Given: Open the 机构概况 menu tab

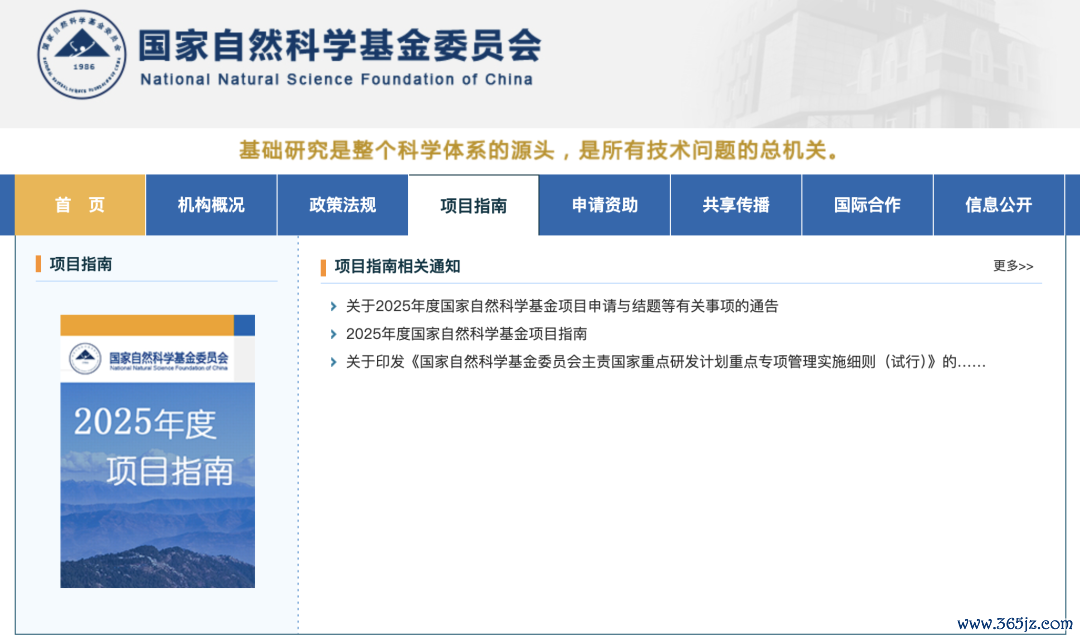Looking at the screenshot, I should click(211, 205).
